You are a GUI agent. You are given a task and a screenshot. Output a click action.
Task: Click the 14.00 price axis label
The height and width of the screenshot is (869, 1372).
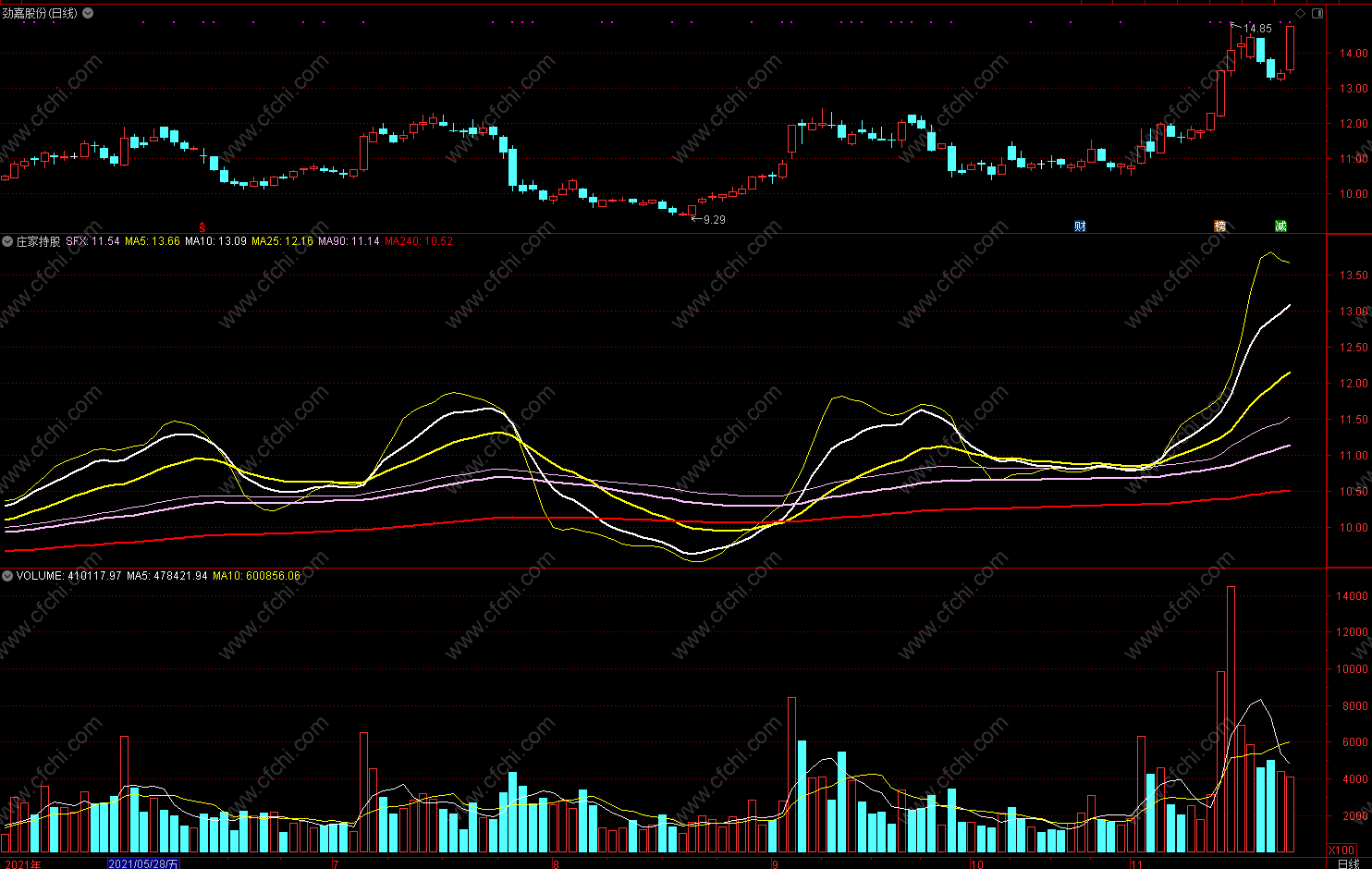[x=1353, y=54]
